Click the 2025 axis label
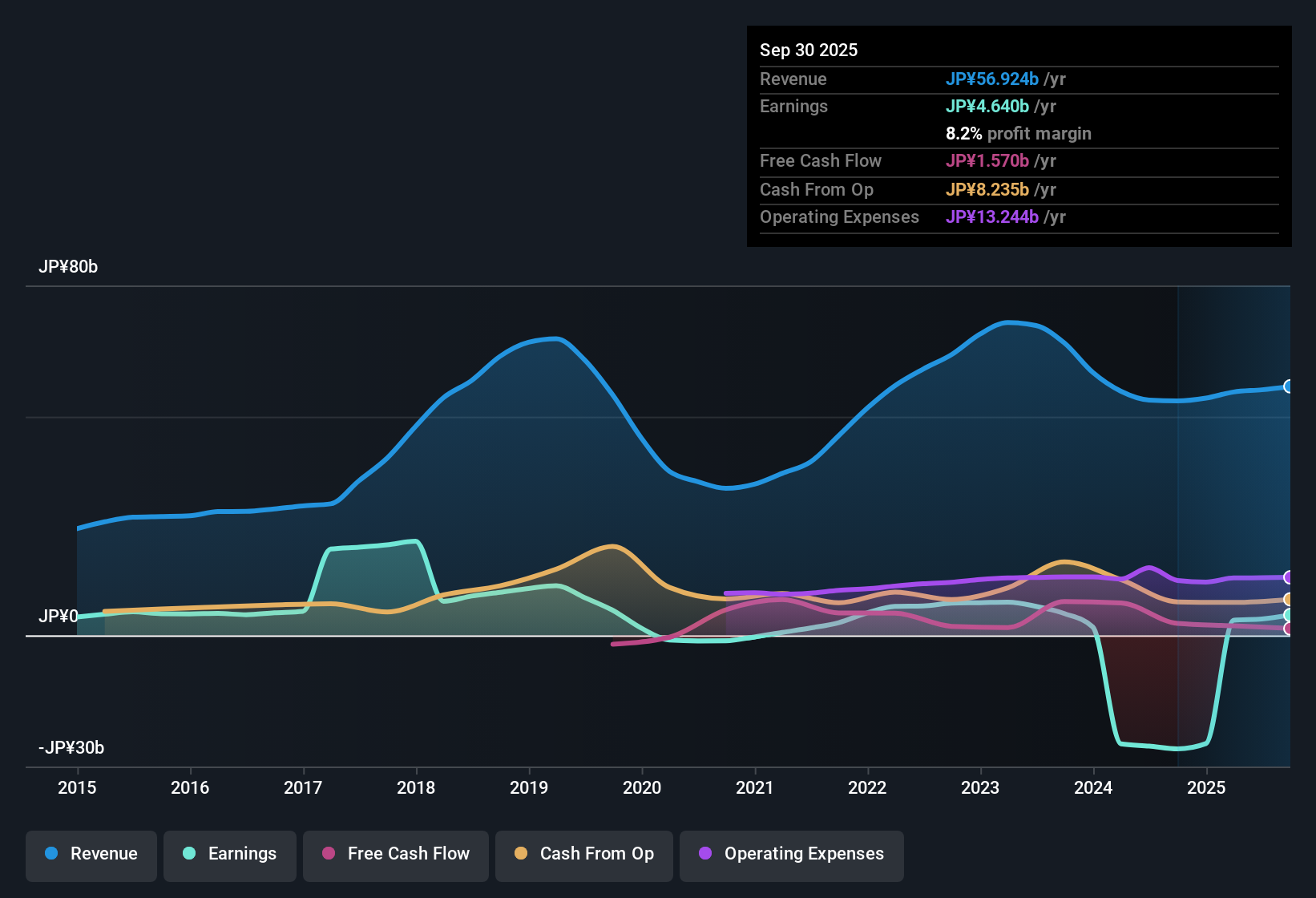Screen dimensions: 1316x898 coord(1207,788)
